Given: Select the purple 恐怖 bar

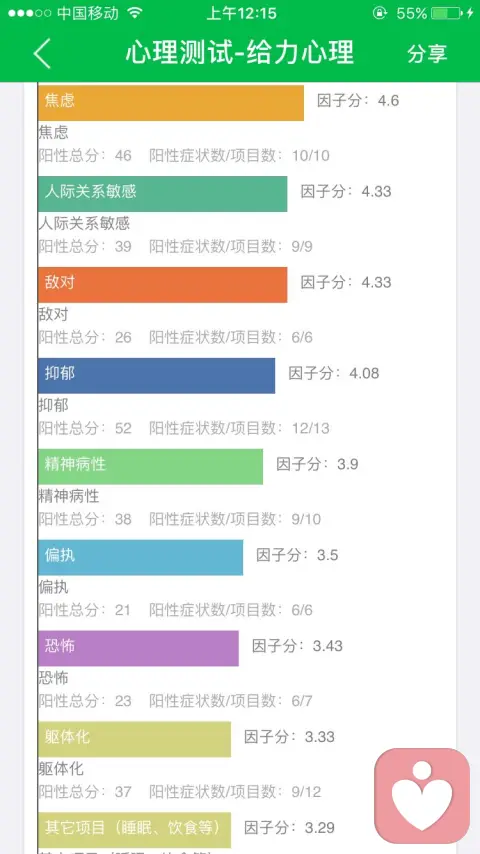Looking at the screenshot, I should [138, 649].
